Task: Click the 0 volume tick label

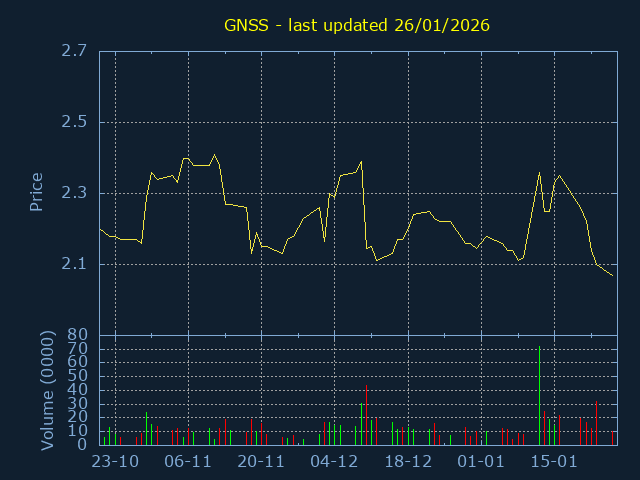Action: 83,445
